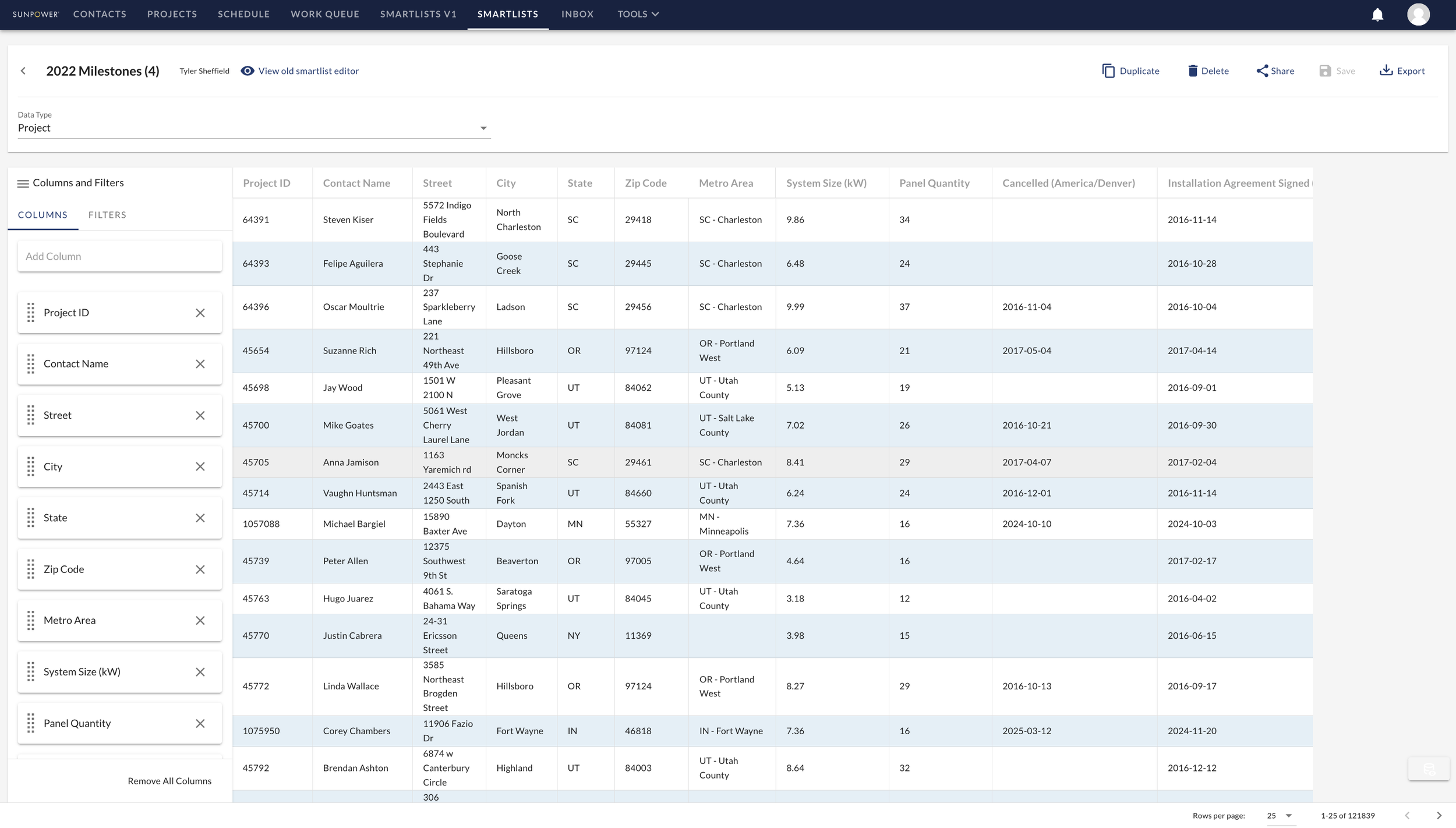Grab the drag handle on Project ID column

click(32, 312)
